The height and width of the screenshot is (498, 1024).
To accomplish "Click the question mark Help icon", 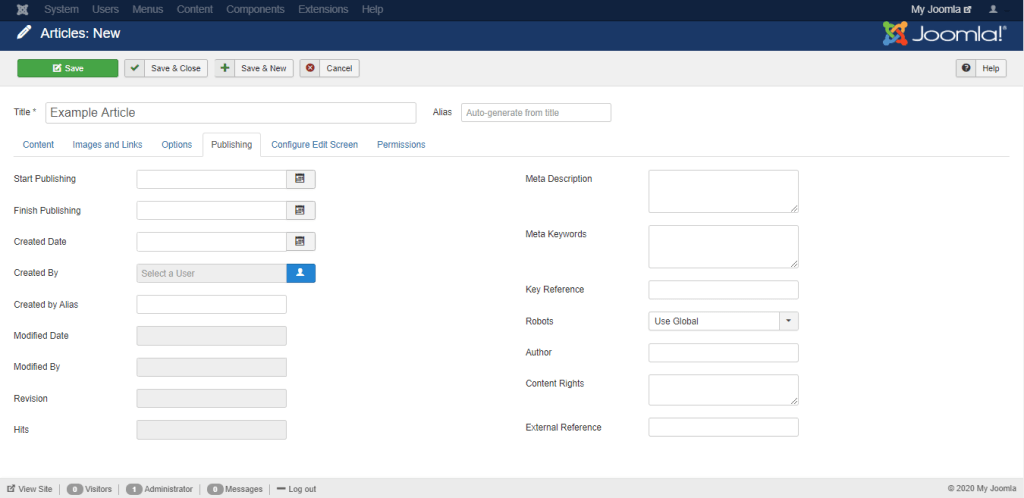I will (966, 68).
